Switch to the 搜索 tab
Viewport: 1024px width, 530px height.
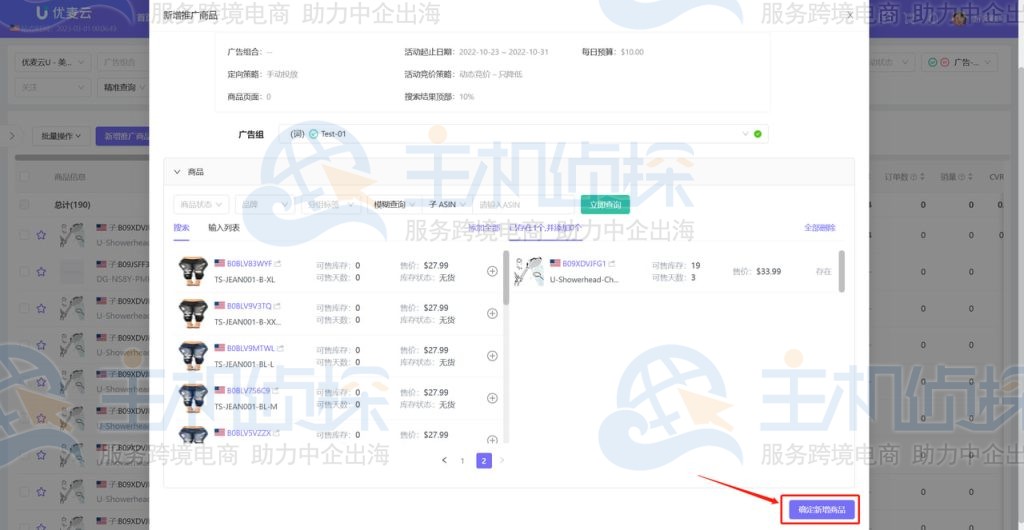(x=181, y=228)
